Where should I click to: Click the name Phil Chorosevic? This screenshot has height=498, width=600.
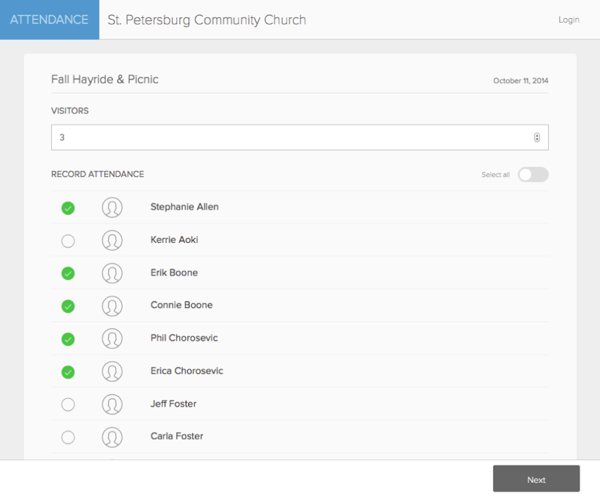[x=184, y=338]
